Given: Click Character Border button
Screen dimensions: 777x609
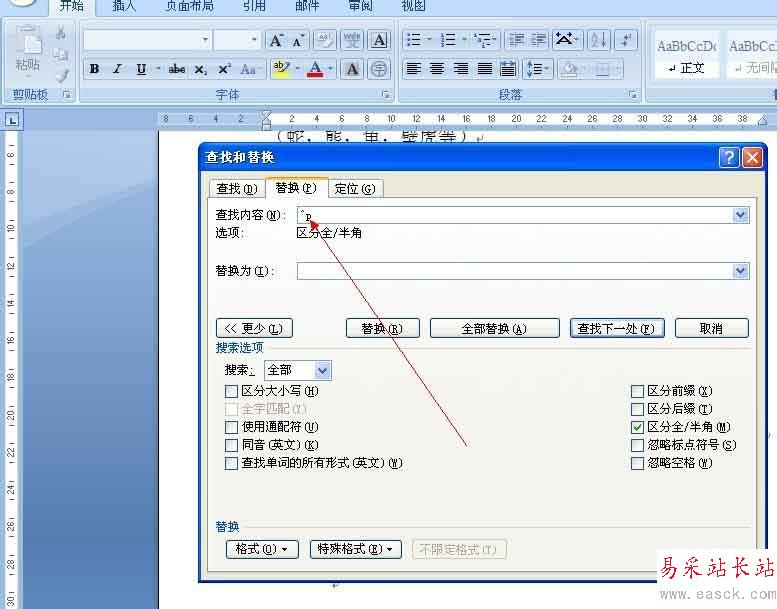Looking at the screenshot, I should point(379,40).
